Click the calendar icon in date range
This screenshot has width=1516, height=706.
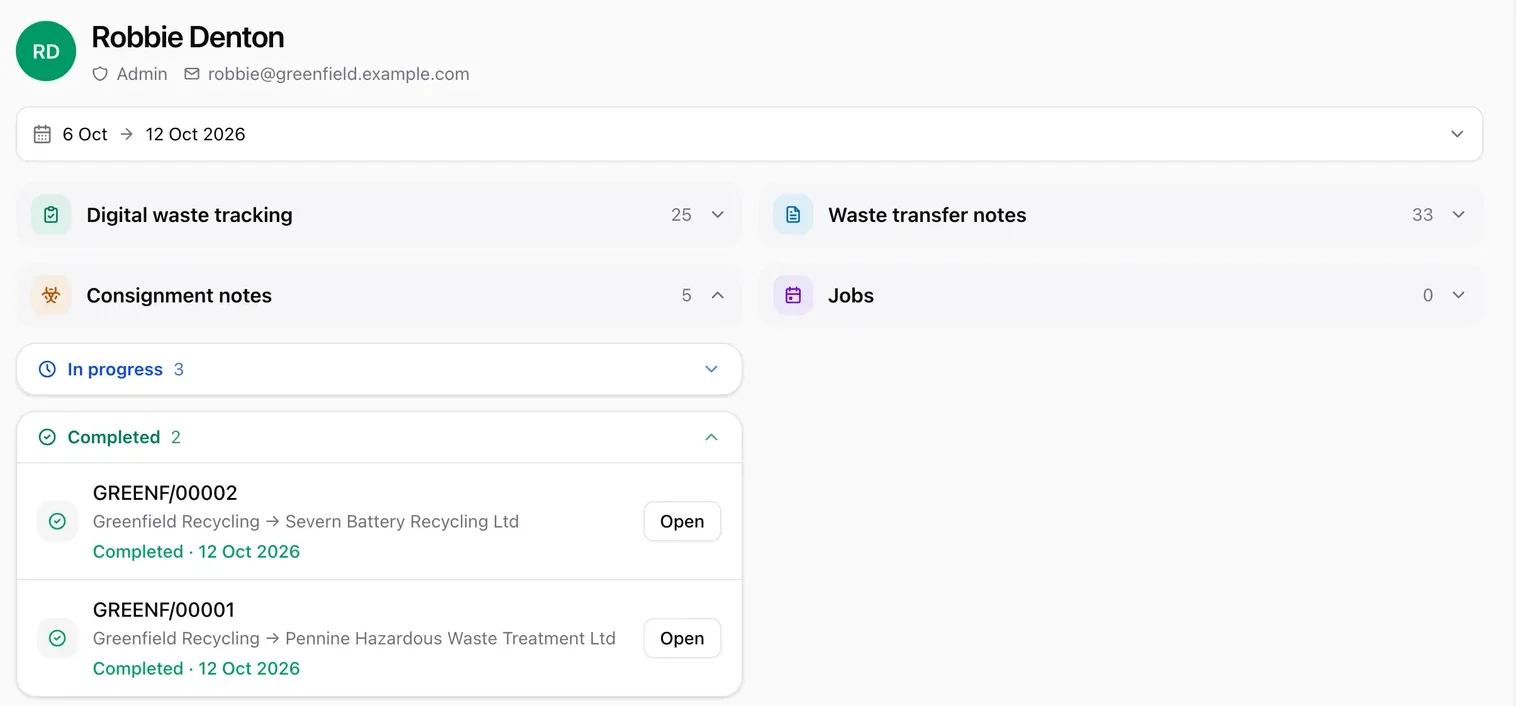point(42,134)
